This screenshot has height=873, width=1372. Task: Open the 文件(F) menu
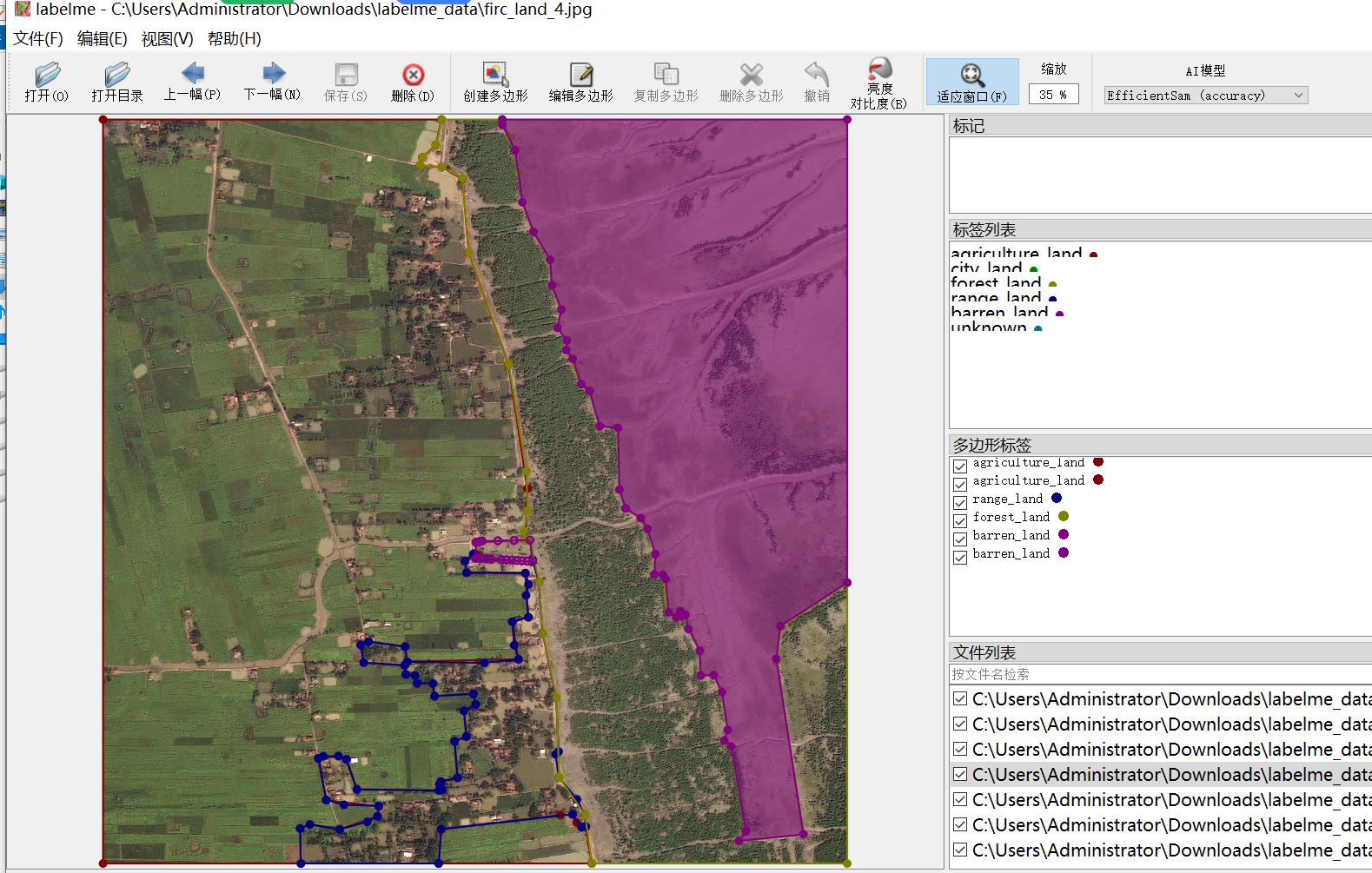[x=38, y=39]
